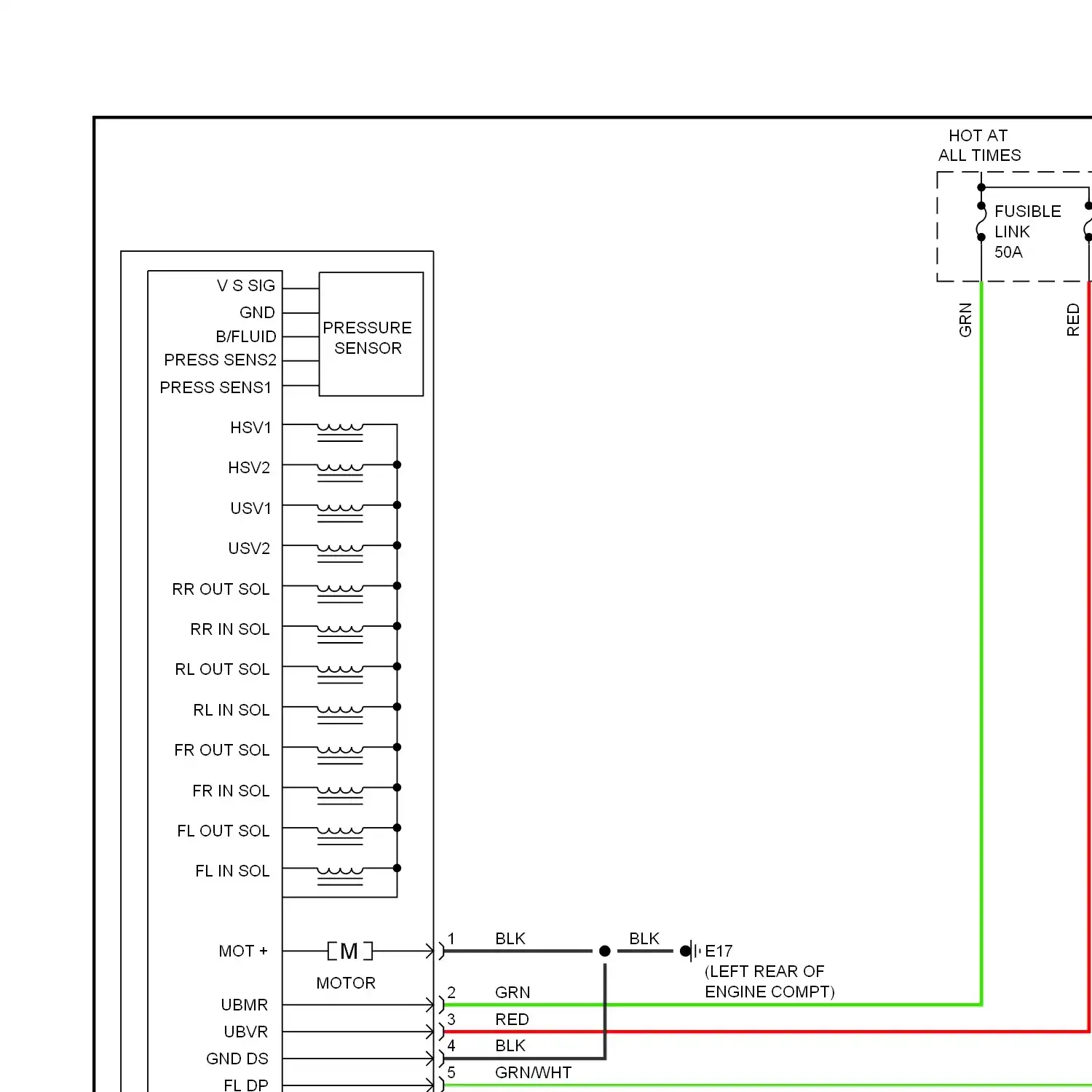Image resolution: width=1092 pixels, height=1092 pixels.
Task: Select the HOT AT ALL TIMES label
Action: pos(979,145)
